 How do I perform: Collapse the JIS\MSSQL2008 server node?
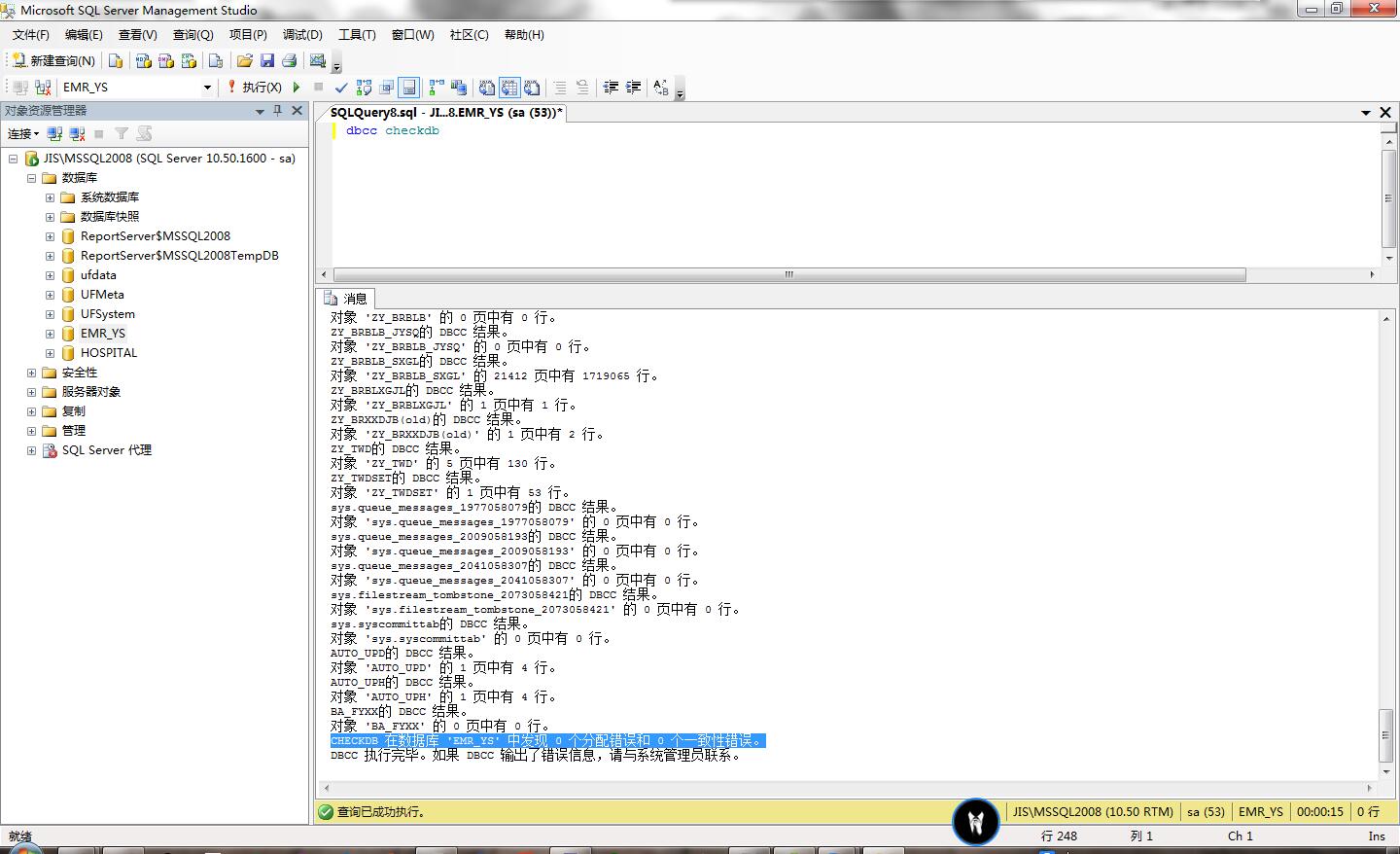(x=14, y=159)
